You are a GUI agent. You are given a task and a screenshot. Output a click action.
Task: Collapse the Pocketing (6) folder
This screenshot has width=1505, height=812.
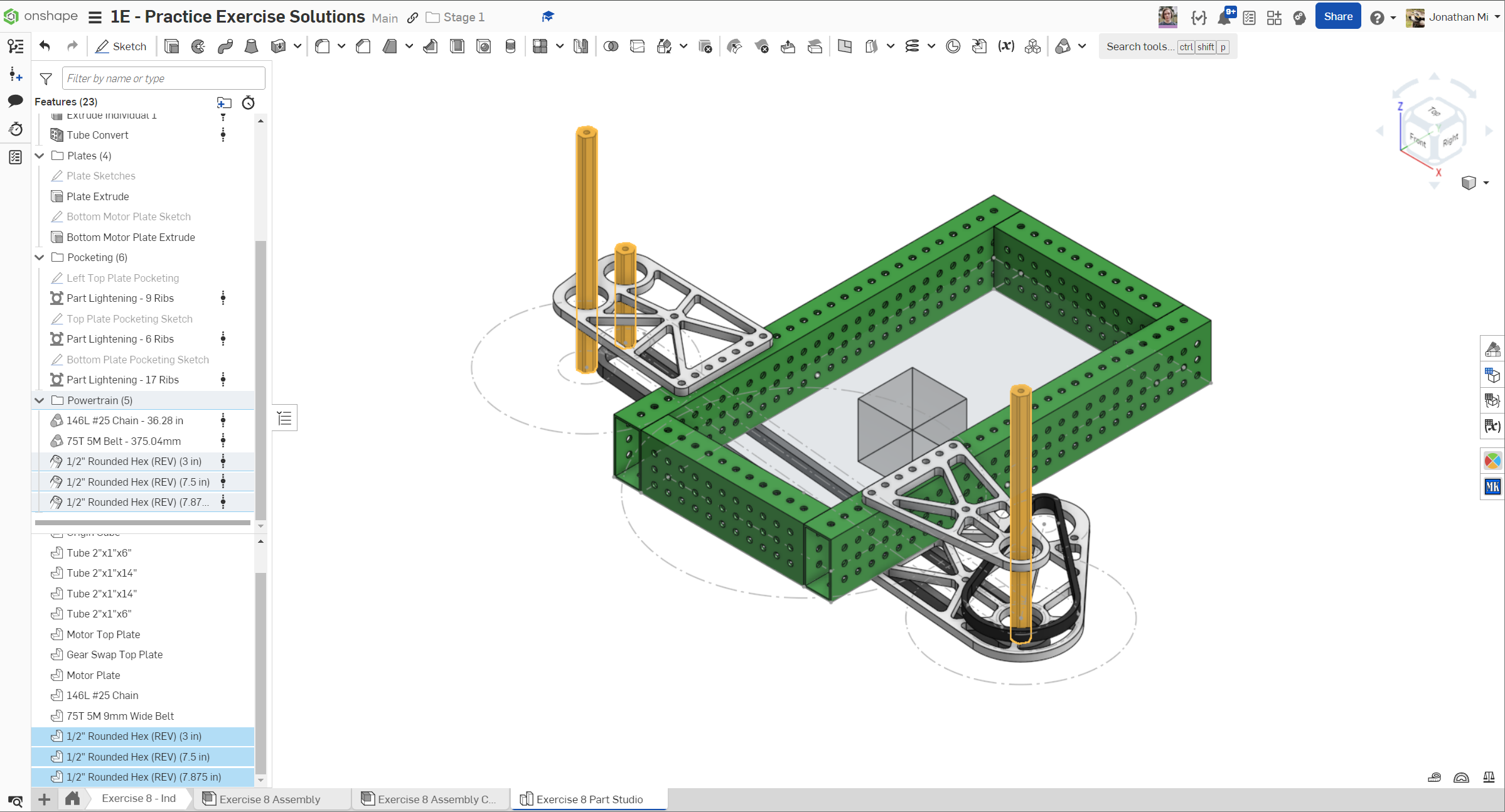click(40, 257)
